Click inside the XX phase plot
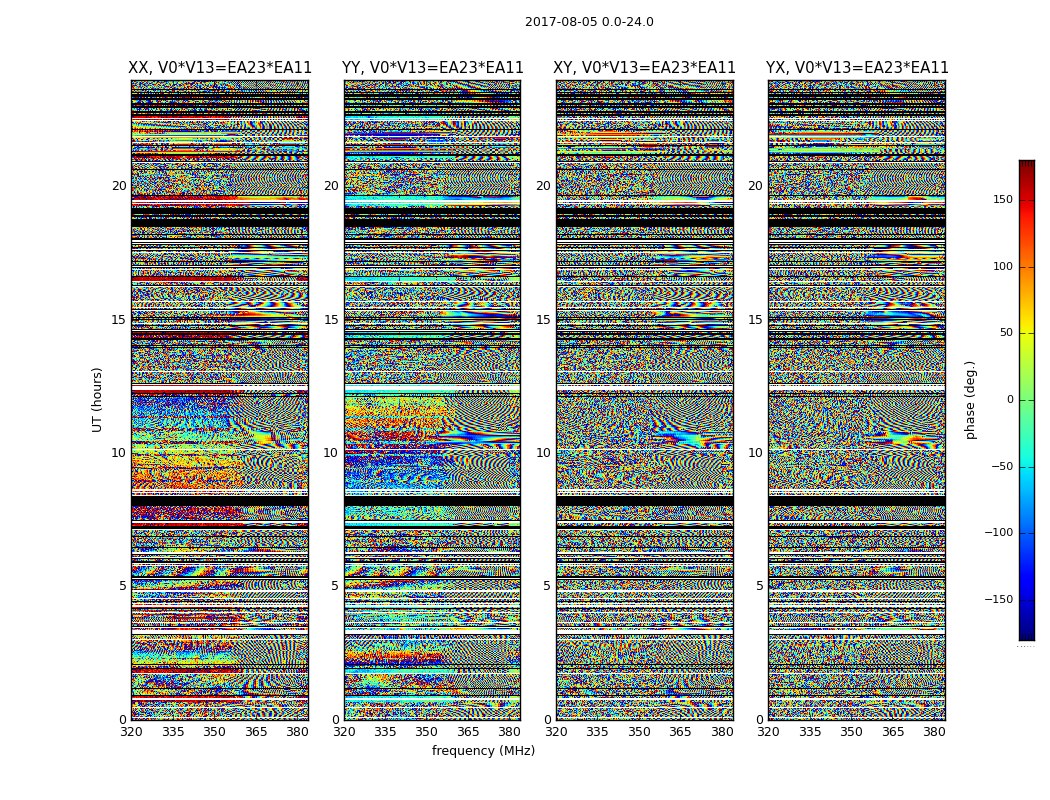Image resolution: width=1050 pixels, height=800 pixels. click(220, 400)
